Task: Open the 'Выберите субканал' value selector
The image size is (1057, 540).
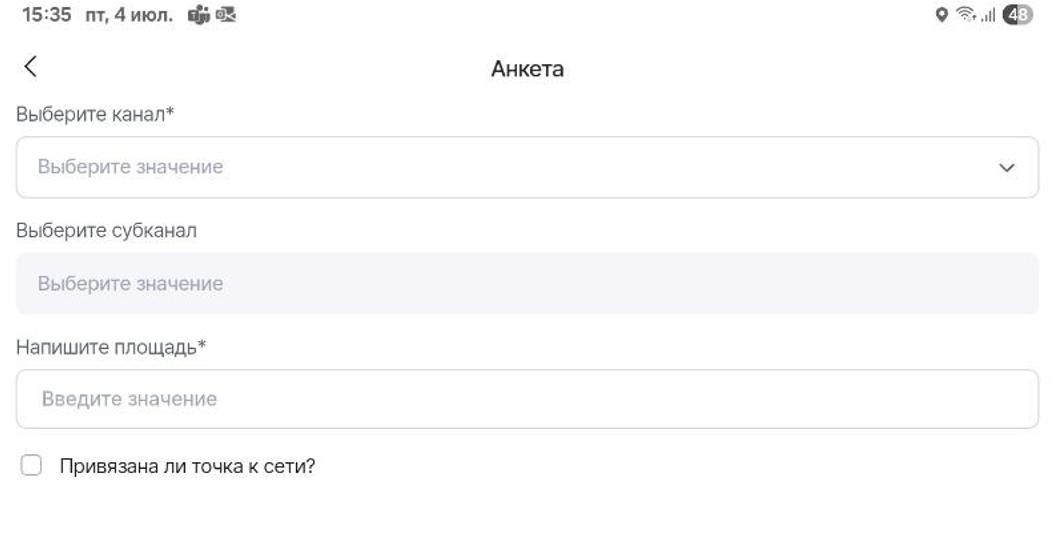Action: 527,283
